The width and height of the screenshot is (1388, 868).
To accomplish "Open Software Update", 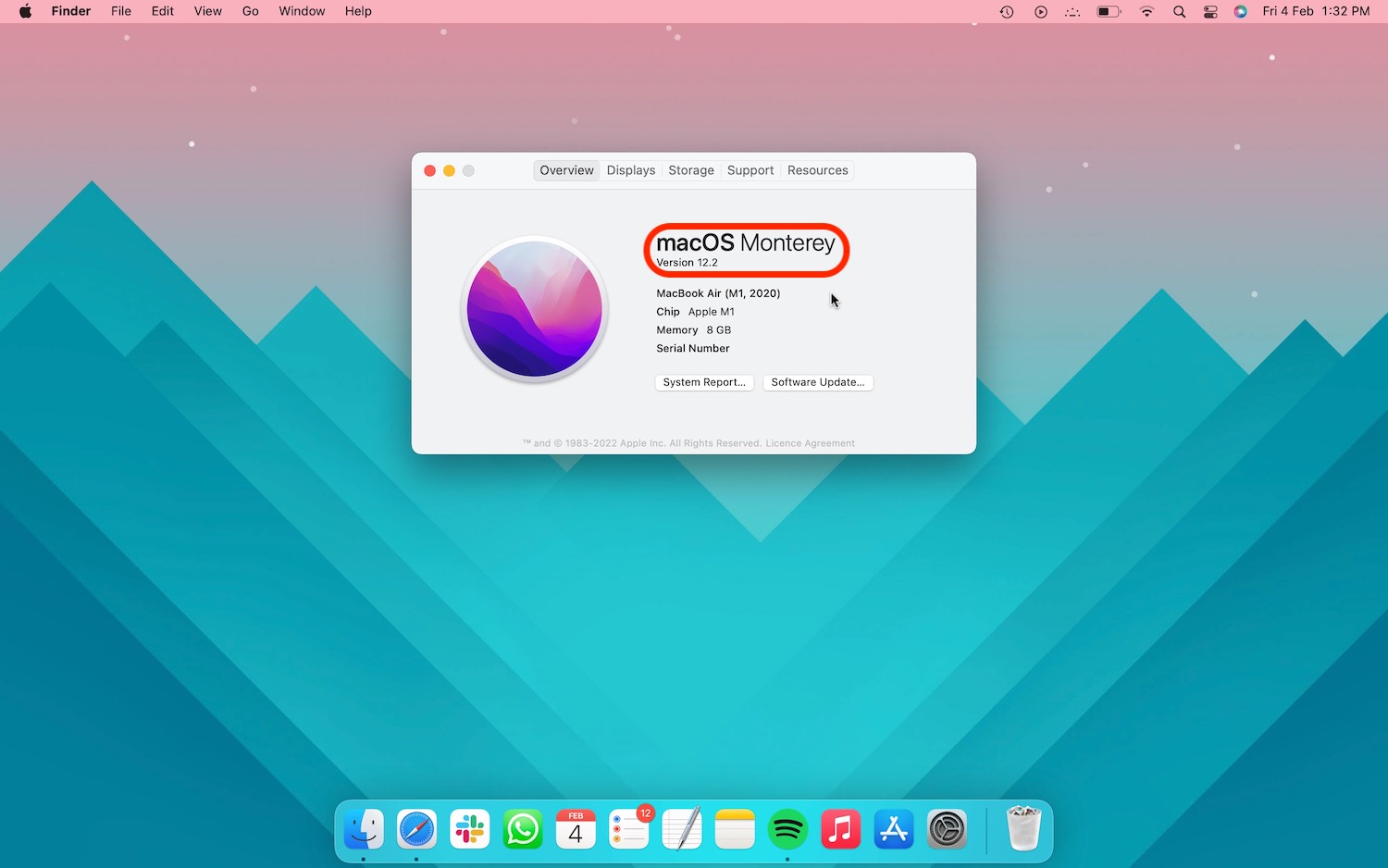I will [818, 382].
